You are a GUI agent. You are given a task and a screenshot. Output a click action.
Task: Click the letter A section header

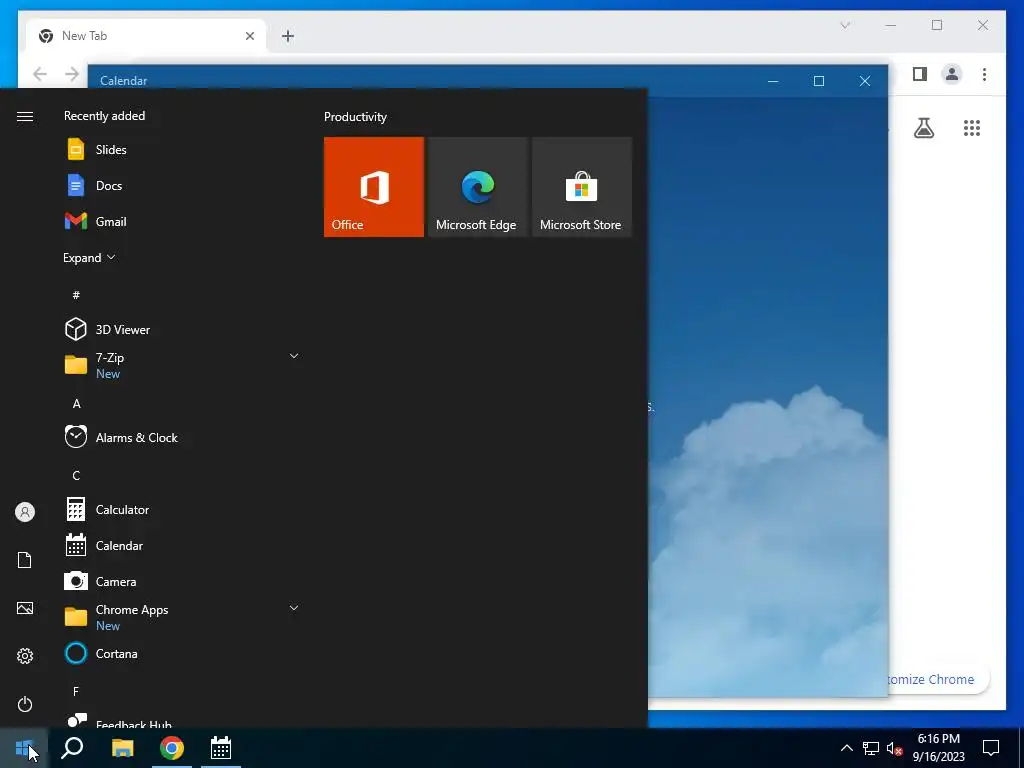(76, 404)
